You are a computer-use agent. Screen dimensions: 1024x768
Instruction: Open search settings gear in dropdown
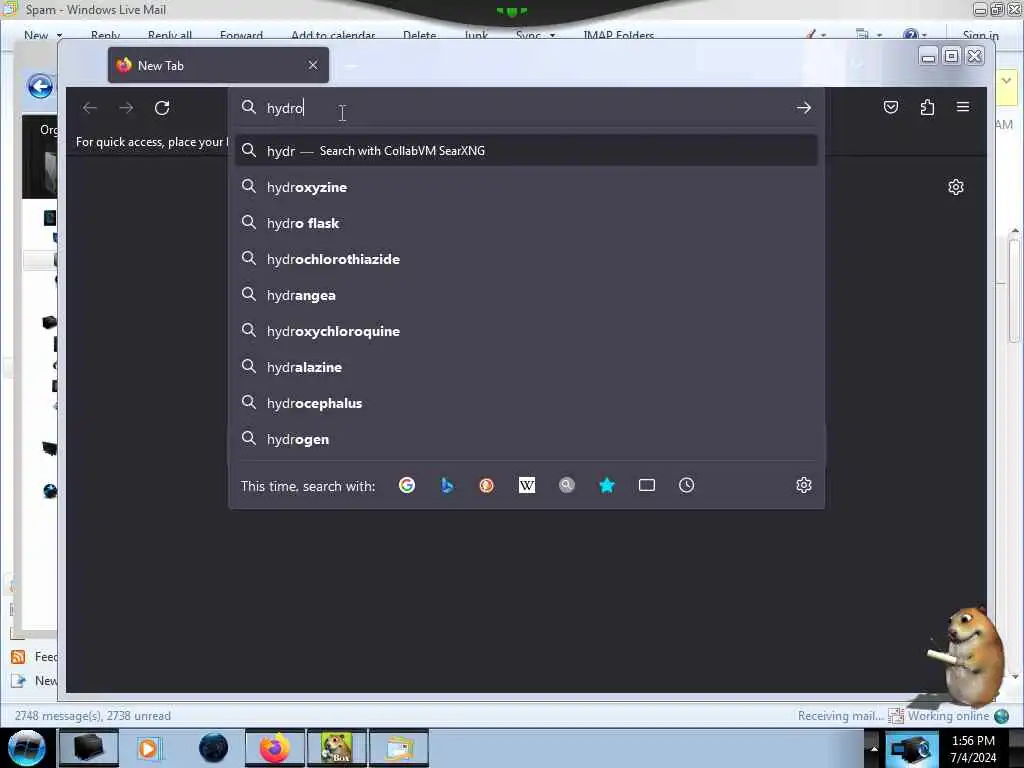[804, 485]
